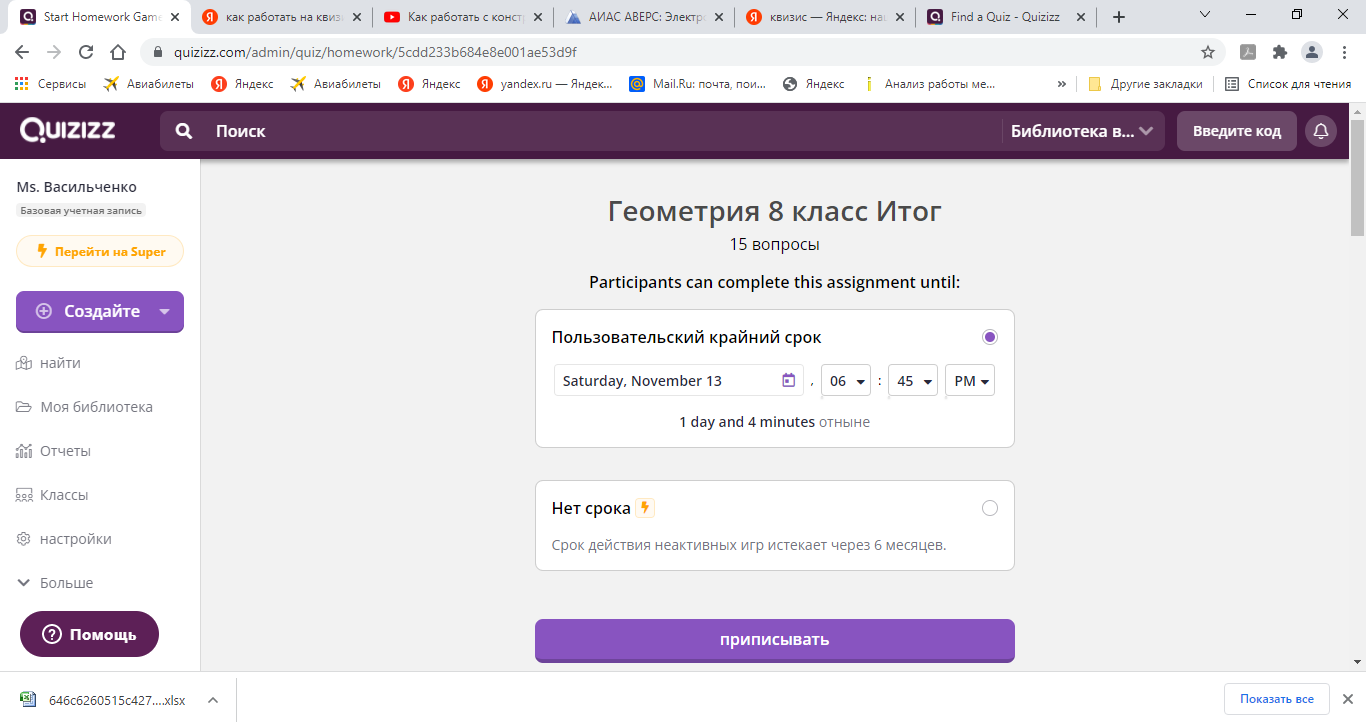Open the Chrome three-dot menu
The width and height of the screenshot is (1366, 728).
pos(1342,52)
